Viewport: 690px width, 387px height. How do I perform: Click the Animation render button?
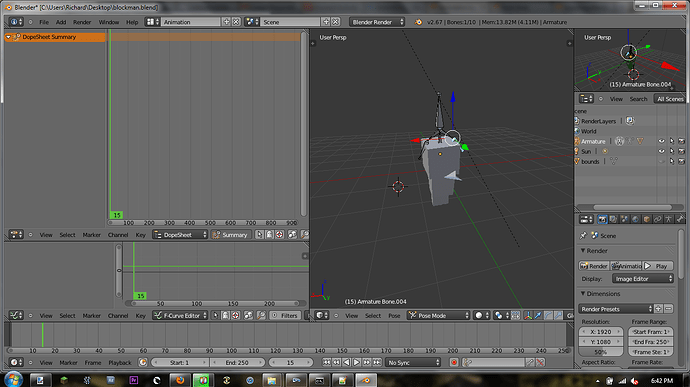[x=626, y=266]
